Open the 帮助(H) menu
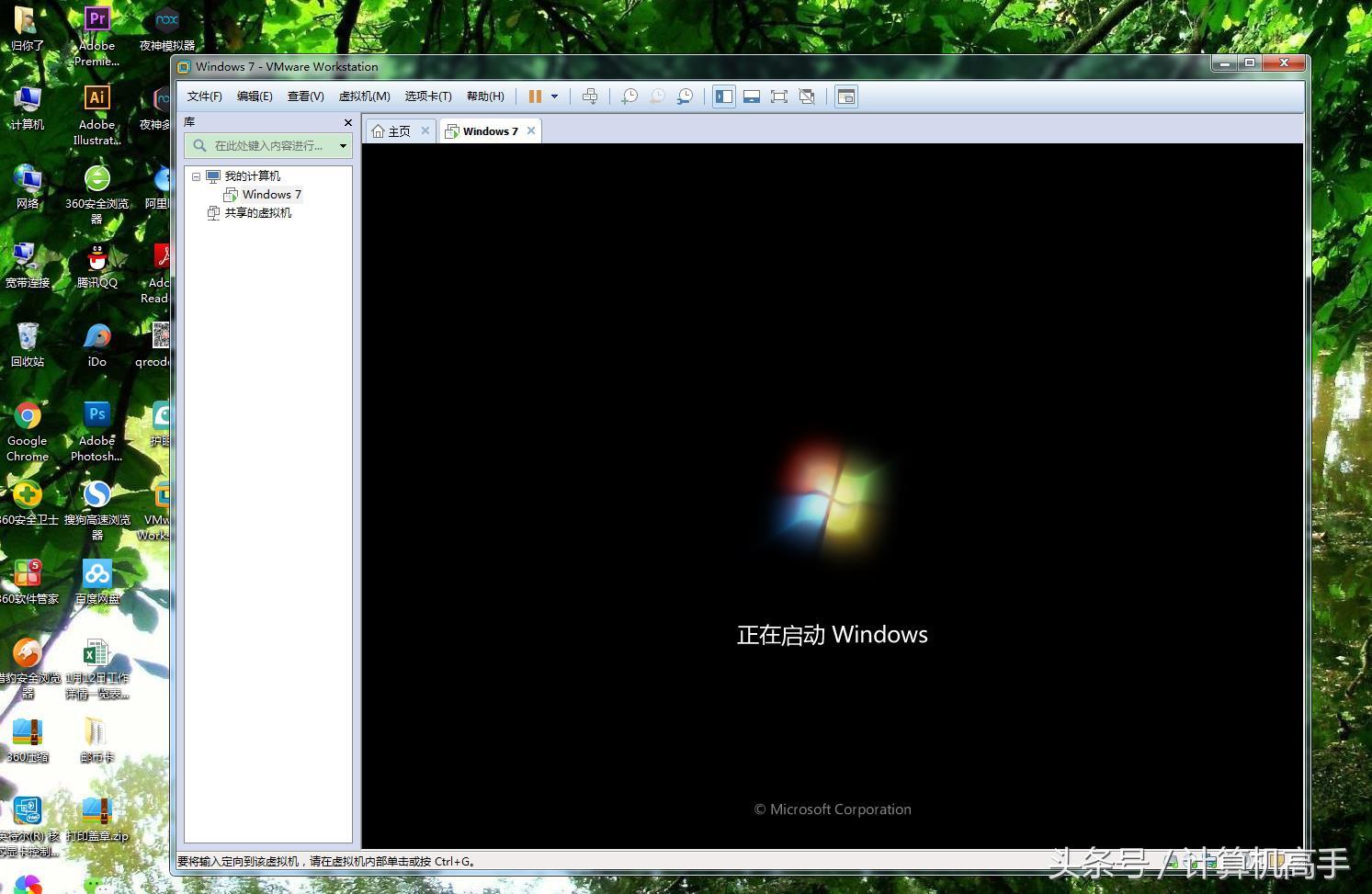This screenshot has width=1372, height=894. click(x=485, y=96)
